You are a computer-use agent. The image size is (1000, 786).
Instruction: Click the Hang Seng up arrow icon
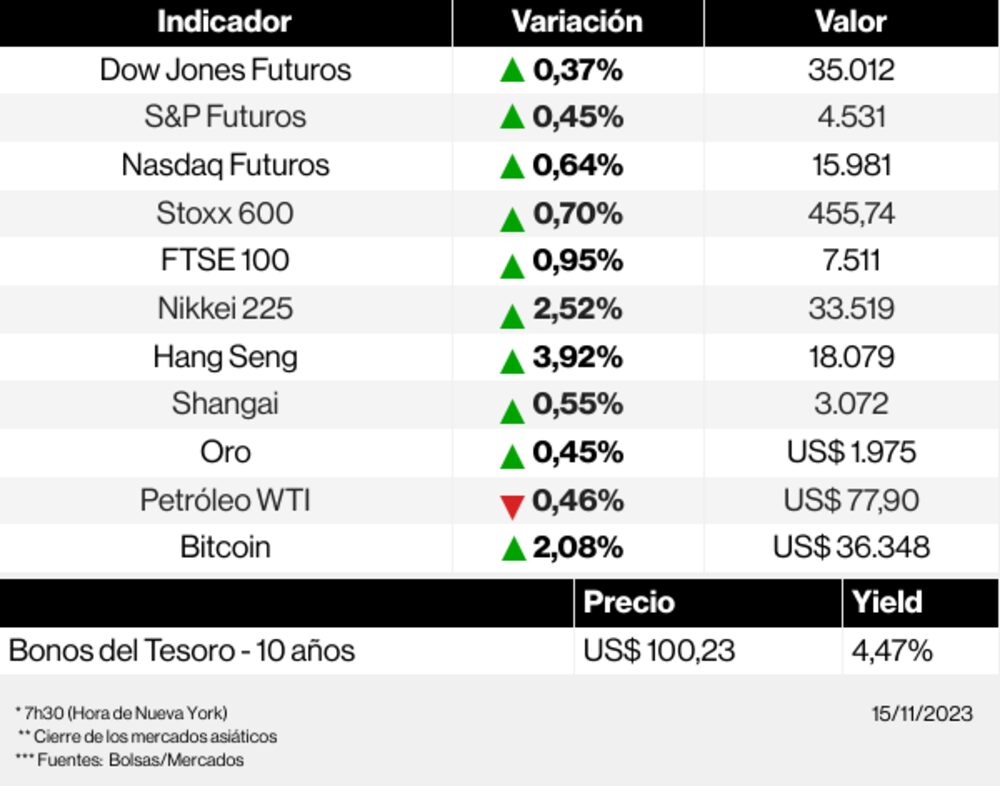512,360
